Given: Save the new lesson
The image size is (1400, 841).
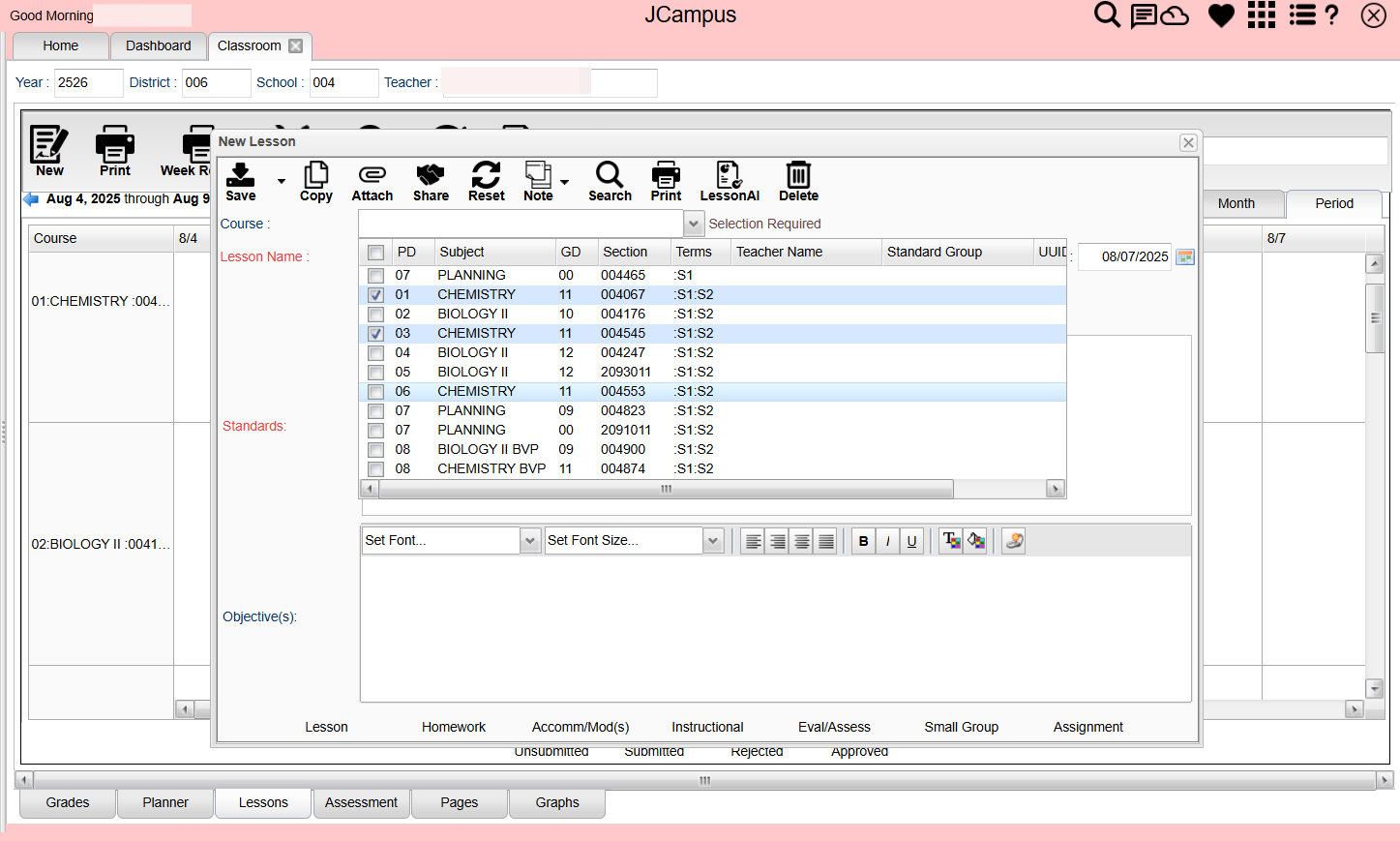Looking at the screenshot, I should tap(241, 181).
